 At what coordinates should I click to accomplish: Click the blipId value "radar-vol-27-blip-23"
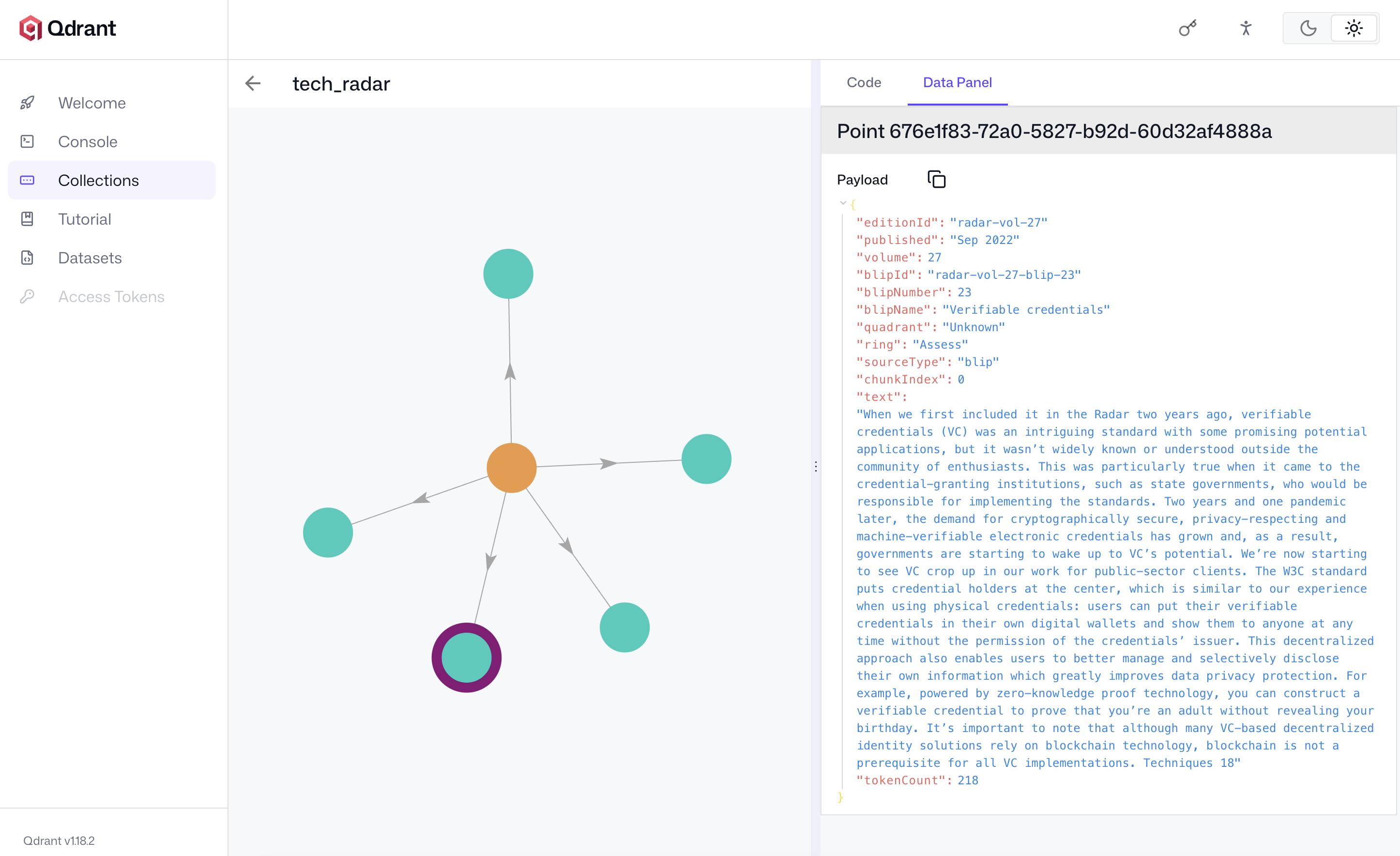pos(1004,275)
